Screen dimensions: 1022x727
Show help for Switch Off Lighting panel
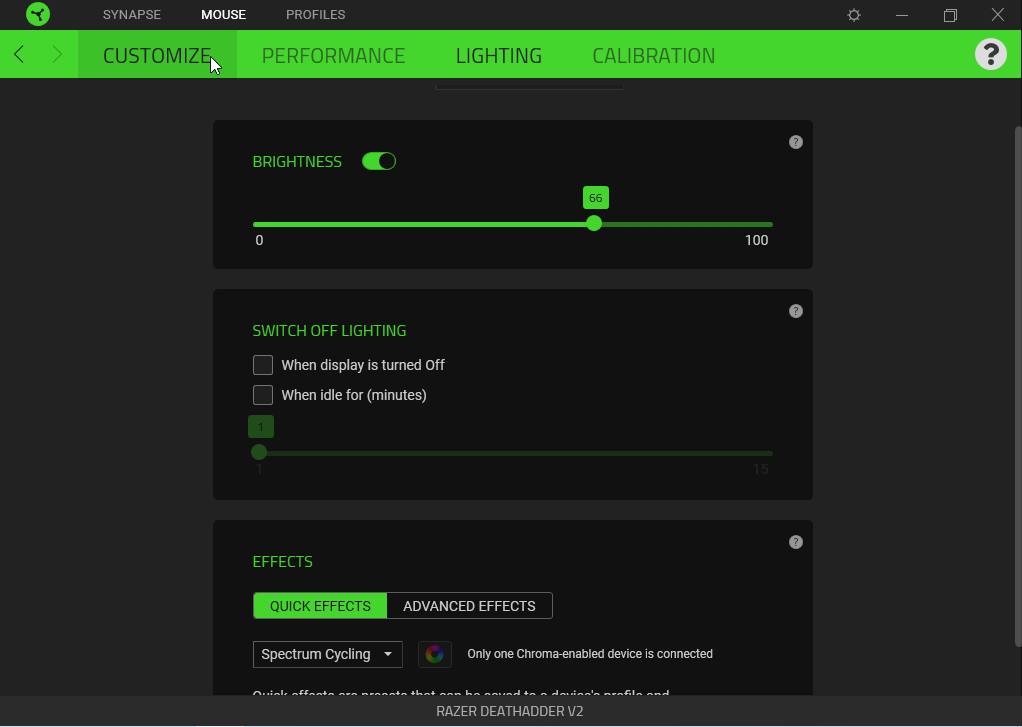point(795,311)
